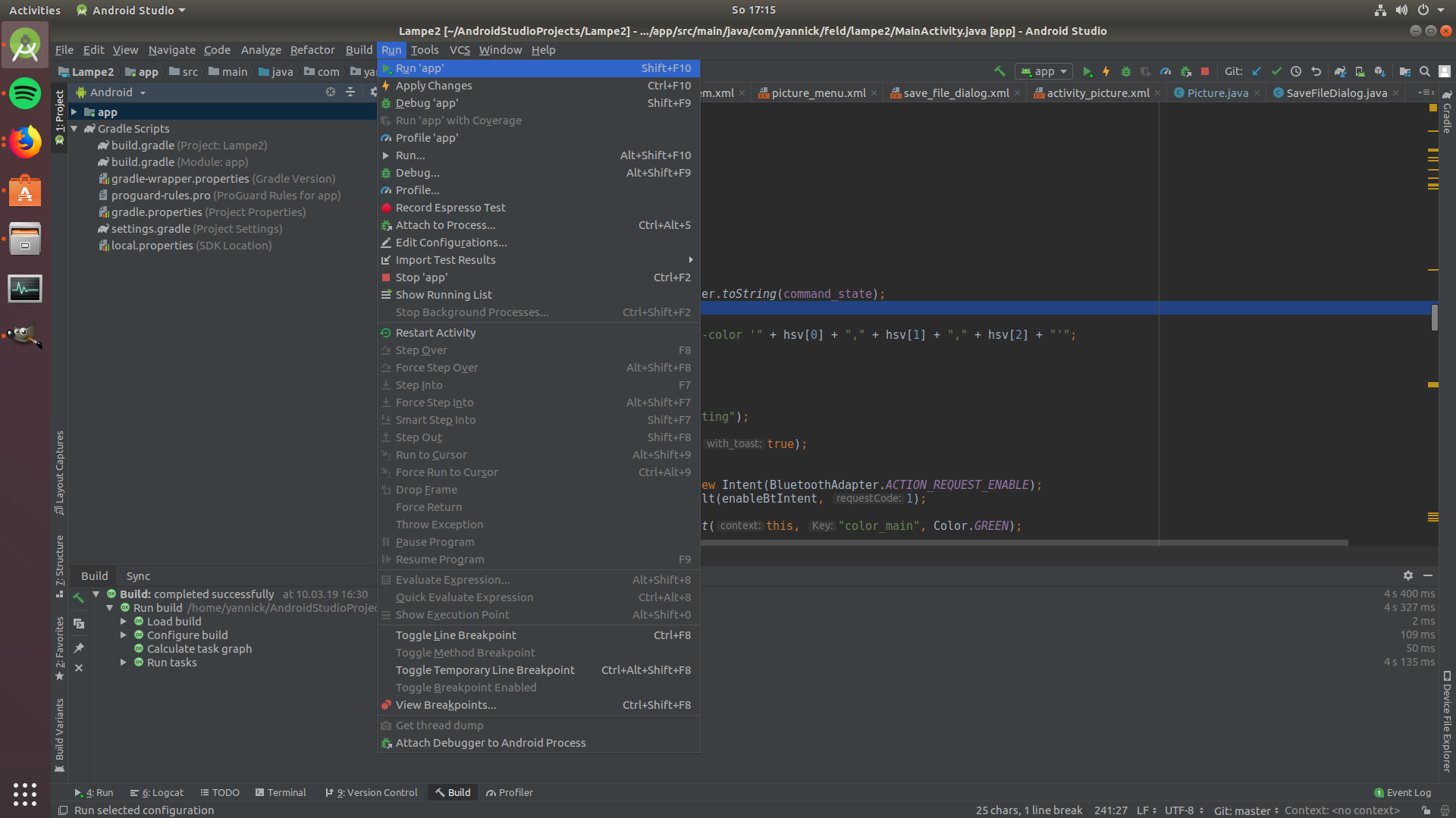Switch to the Picture.java editor tab
Image resolution: width=1456 pixels, height=818 pixels.
point(1217,93)
